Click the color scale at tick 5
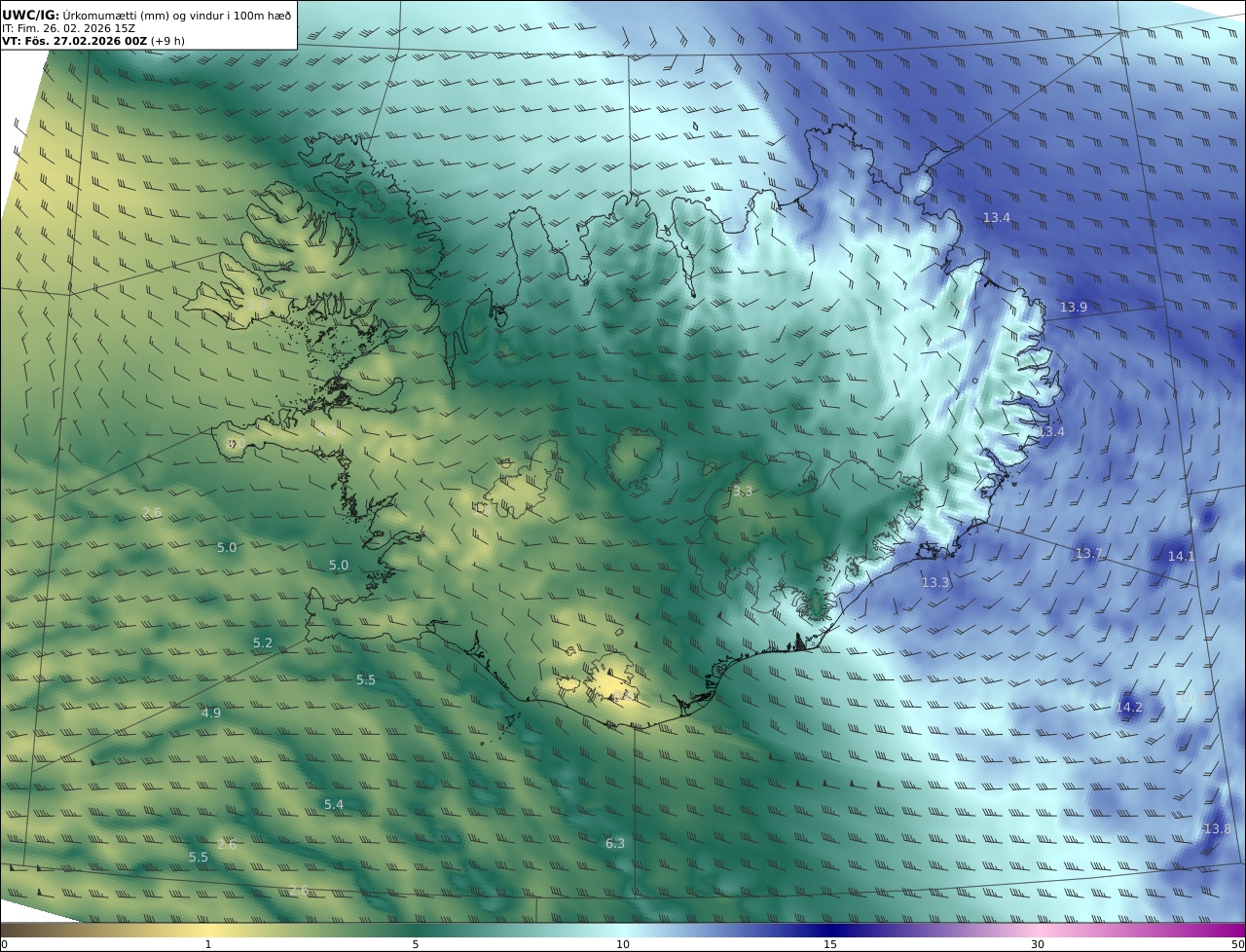1246x952 pixels. tap(416, 944)
